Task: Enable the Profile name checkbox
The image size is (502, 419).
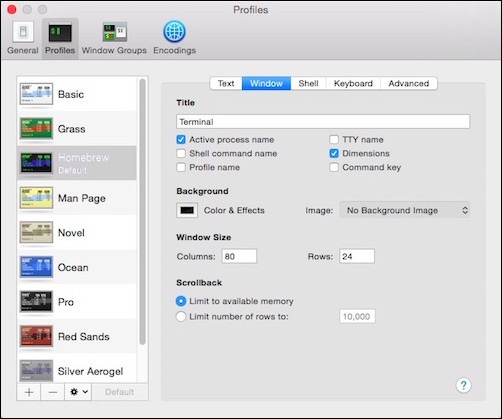Action: pyautogui.click(x=181, y=167)
